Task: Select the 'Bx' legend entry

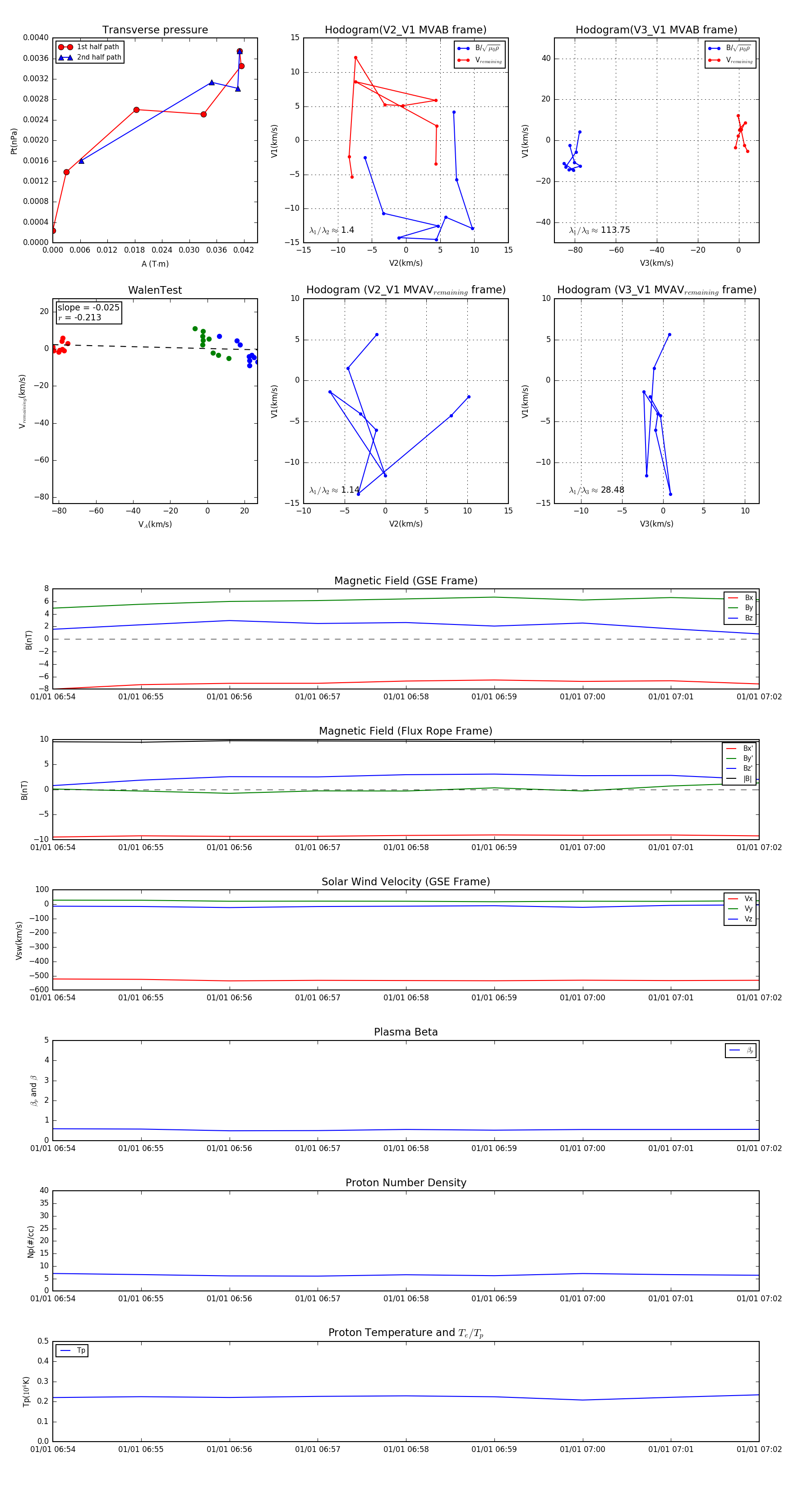Action: [740, 598]
